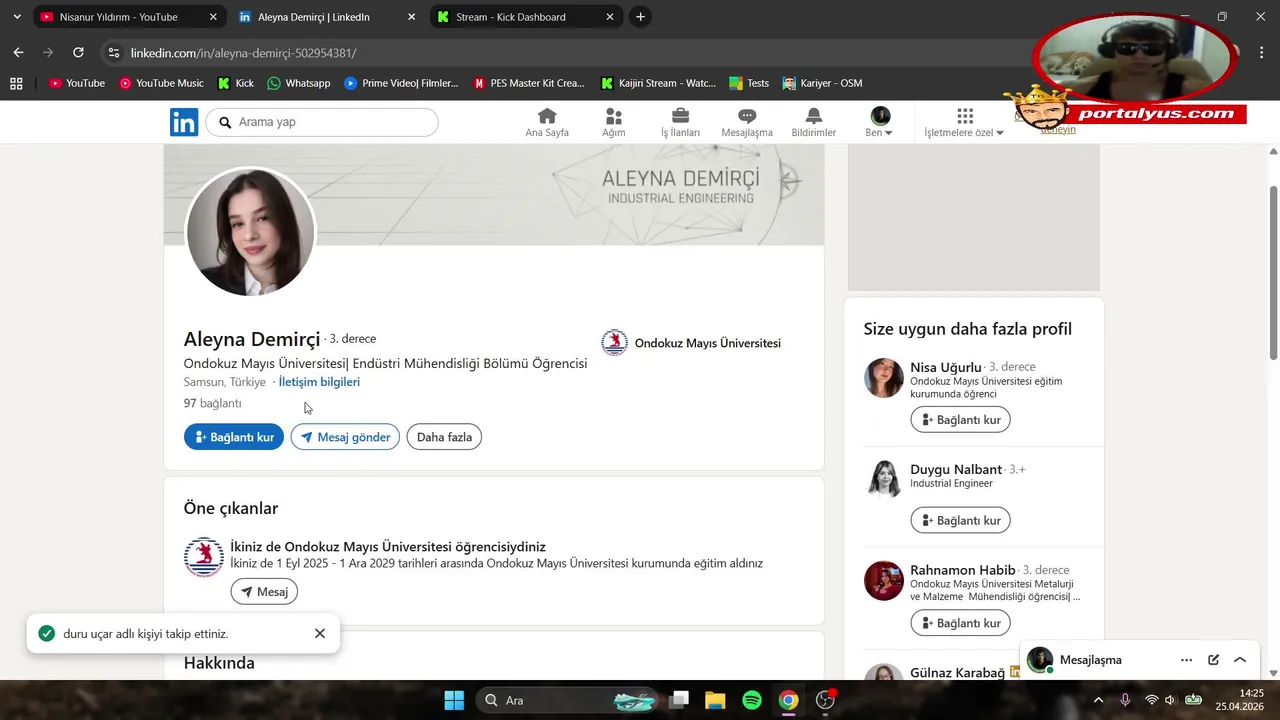Open Kick bookmark
Viewport: 1280px width, 720px height.
236,83
